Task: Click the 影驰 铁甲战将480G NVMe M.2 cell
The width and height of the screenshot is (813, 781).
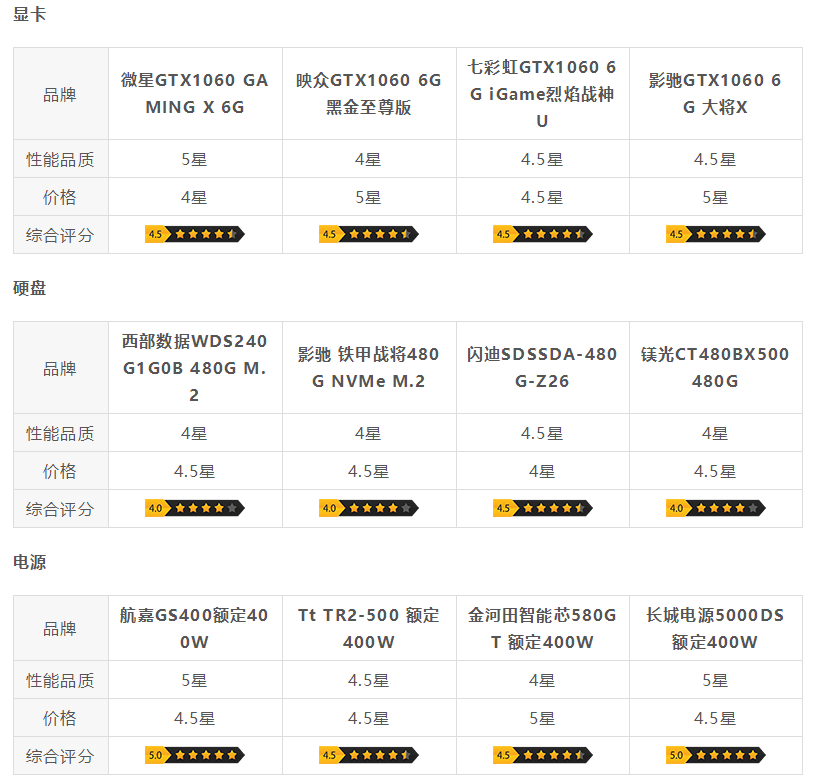Action: click(369, 368)
